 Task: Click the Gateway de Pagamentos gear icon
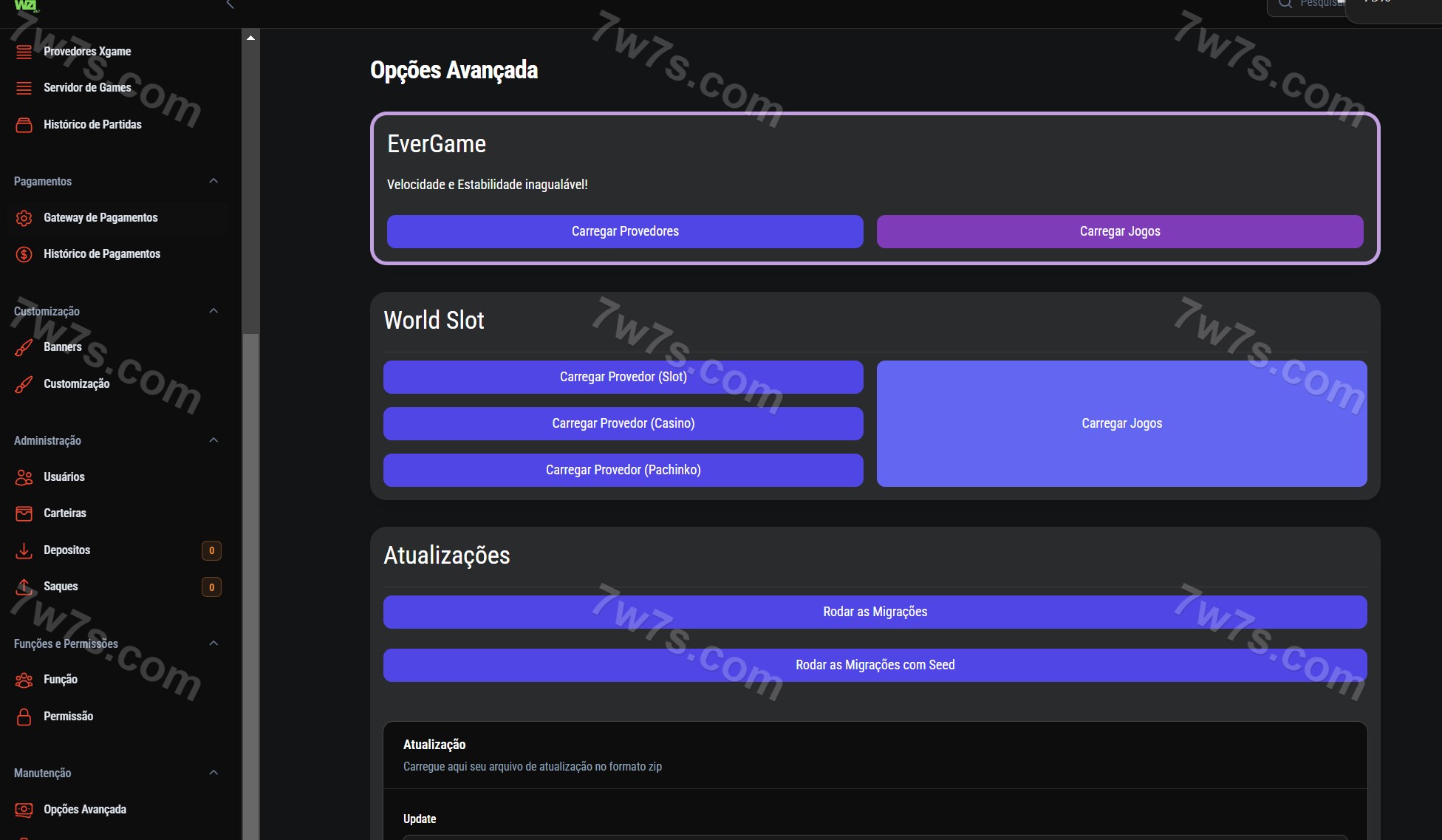click(24, 218)
